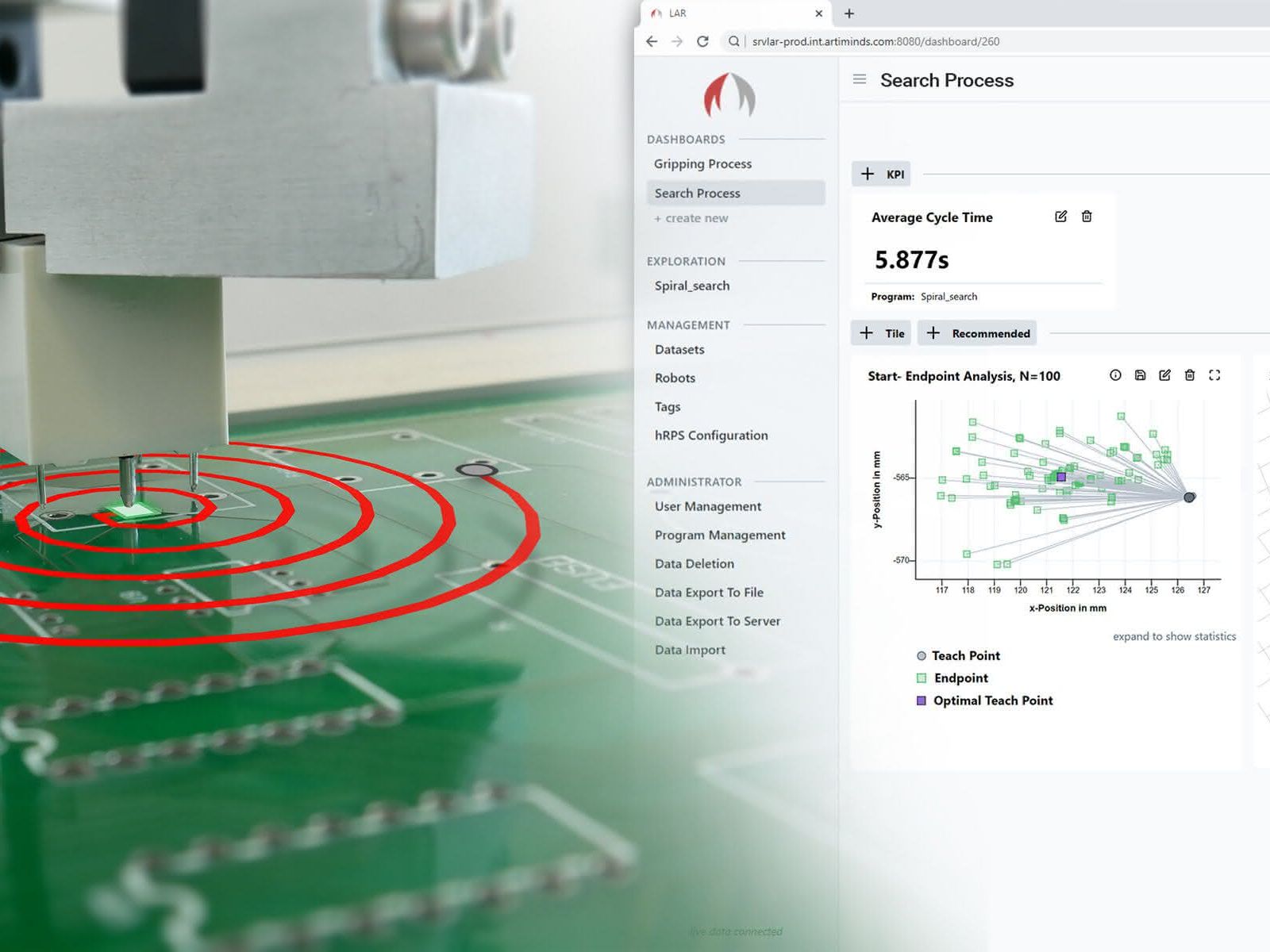Add a Recommended tile

977,333
